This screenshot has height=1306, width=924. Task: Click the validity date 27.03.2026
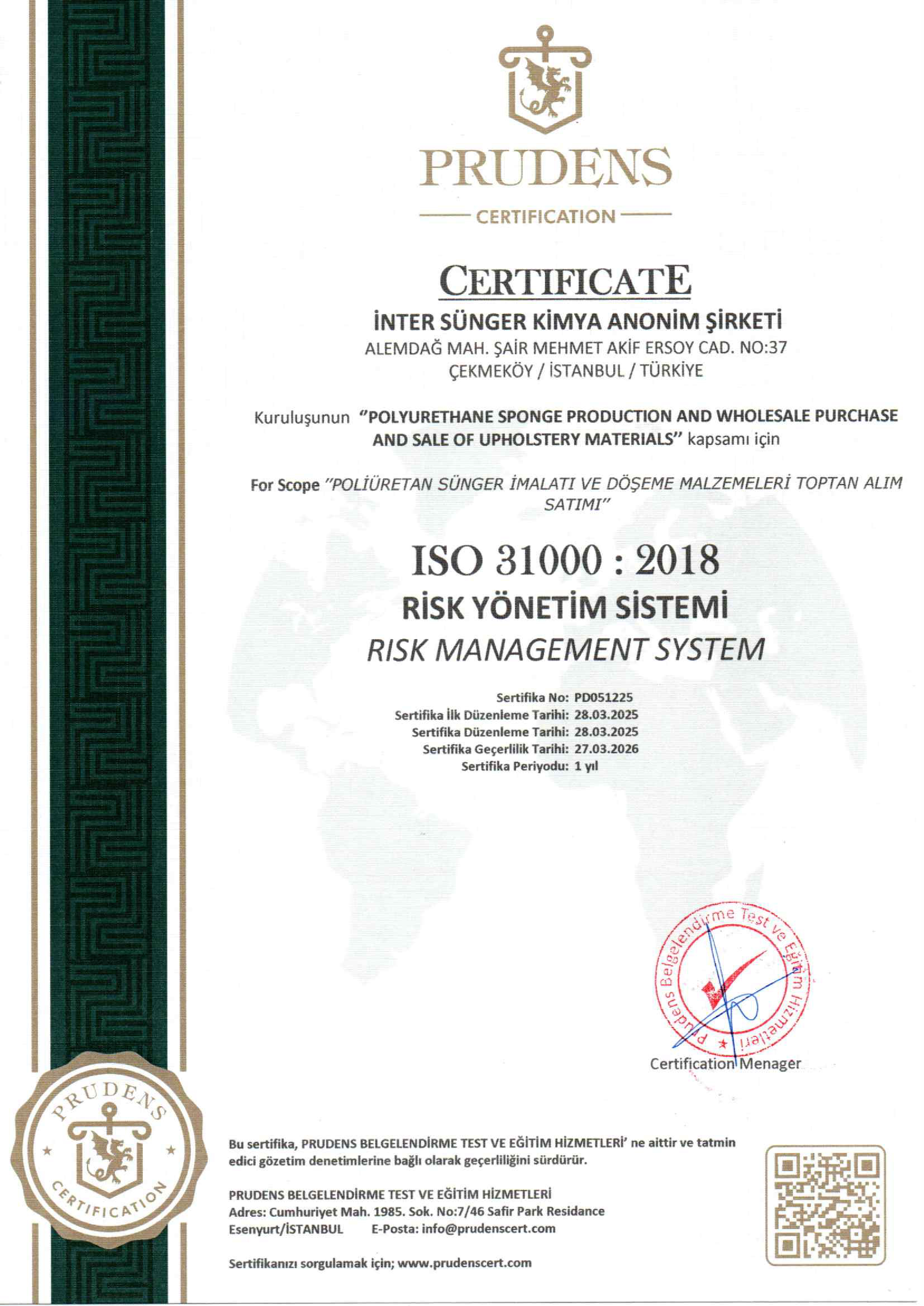(x=606, y=749)
